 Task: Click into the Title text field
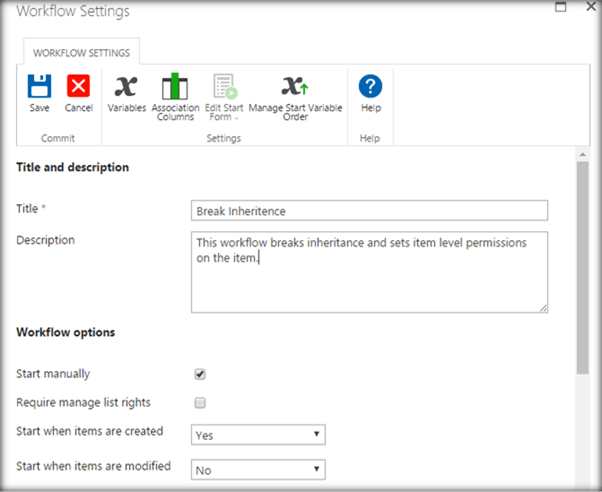[x=369, y=210]
